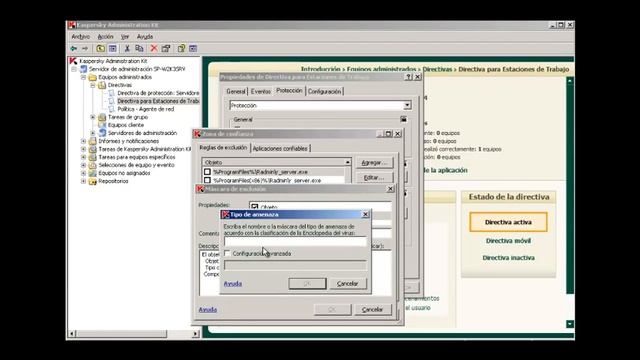
Task: Select Política - Agente de red tree item
Action: (146, 109)
